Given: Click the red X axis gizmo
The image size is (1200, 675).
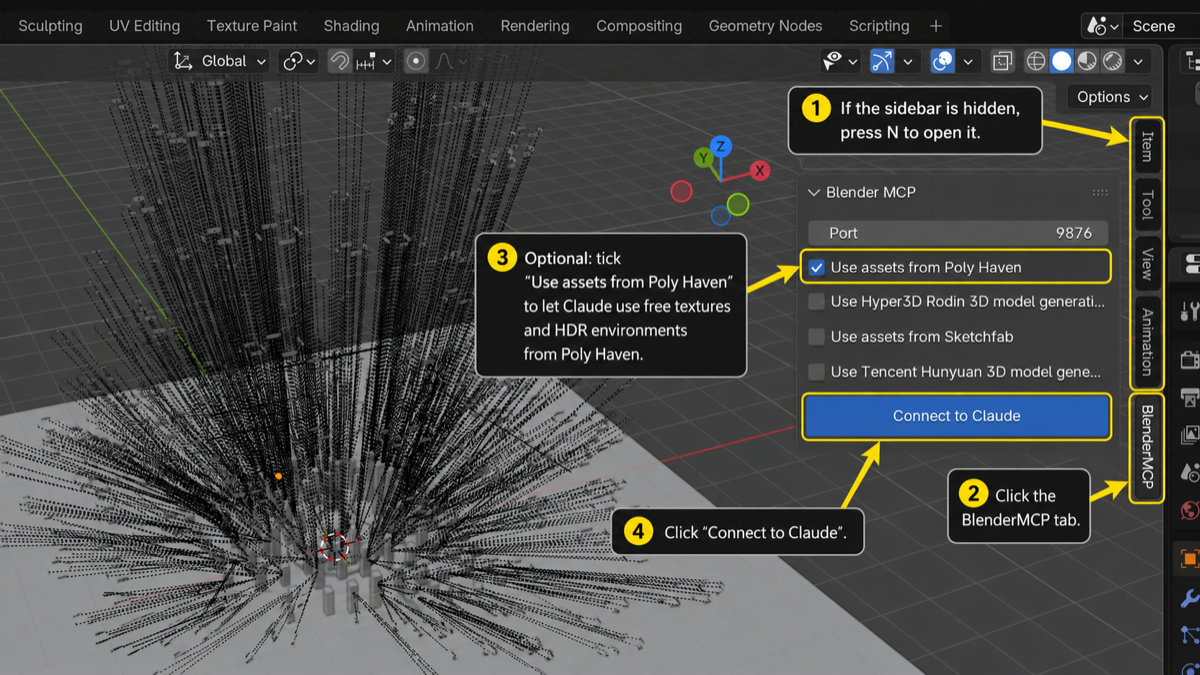Looking at the screenshot, I should coord(760,171).
